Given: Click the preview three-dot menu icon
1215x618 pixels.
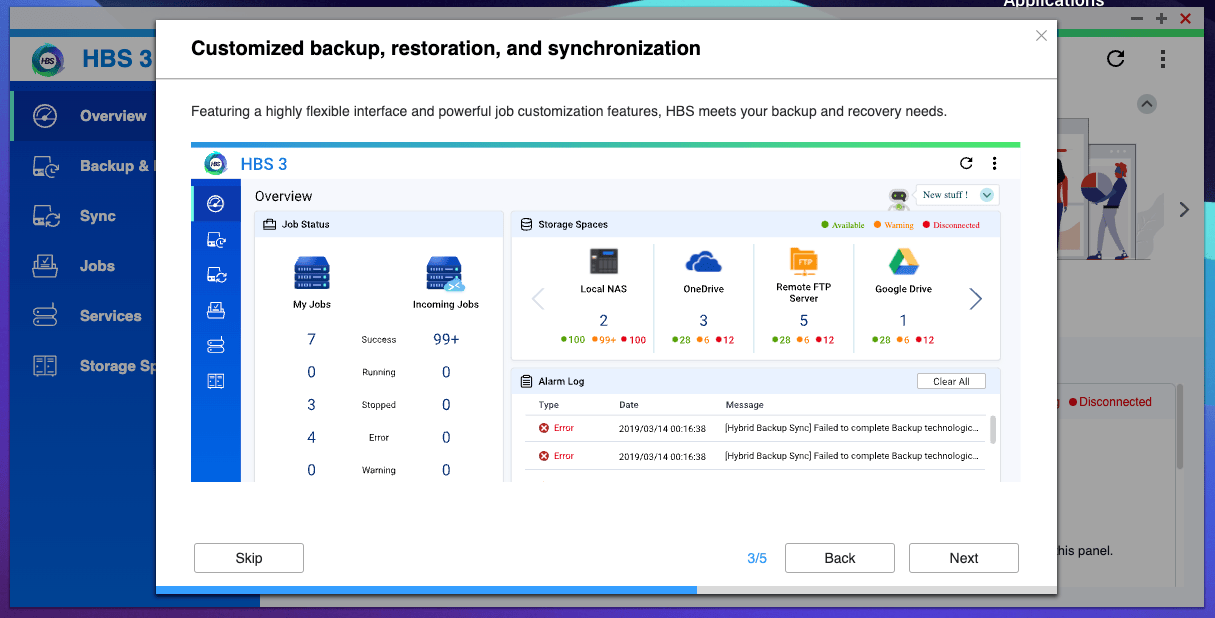Looking at the screenshot, I should [994, 163].
